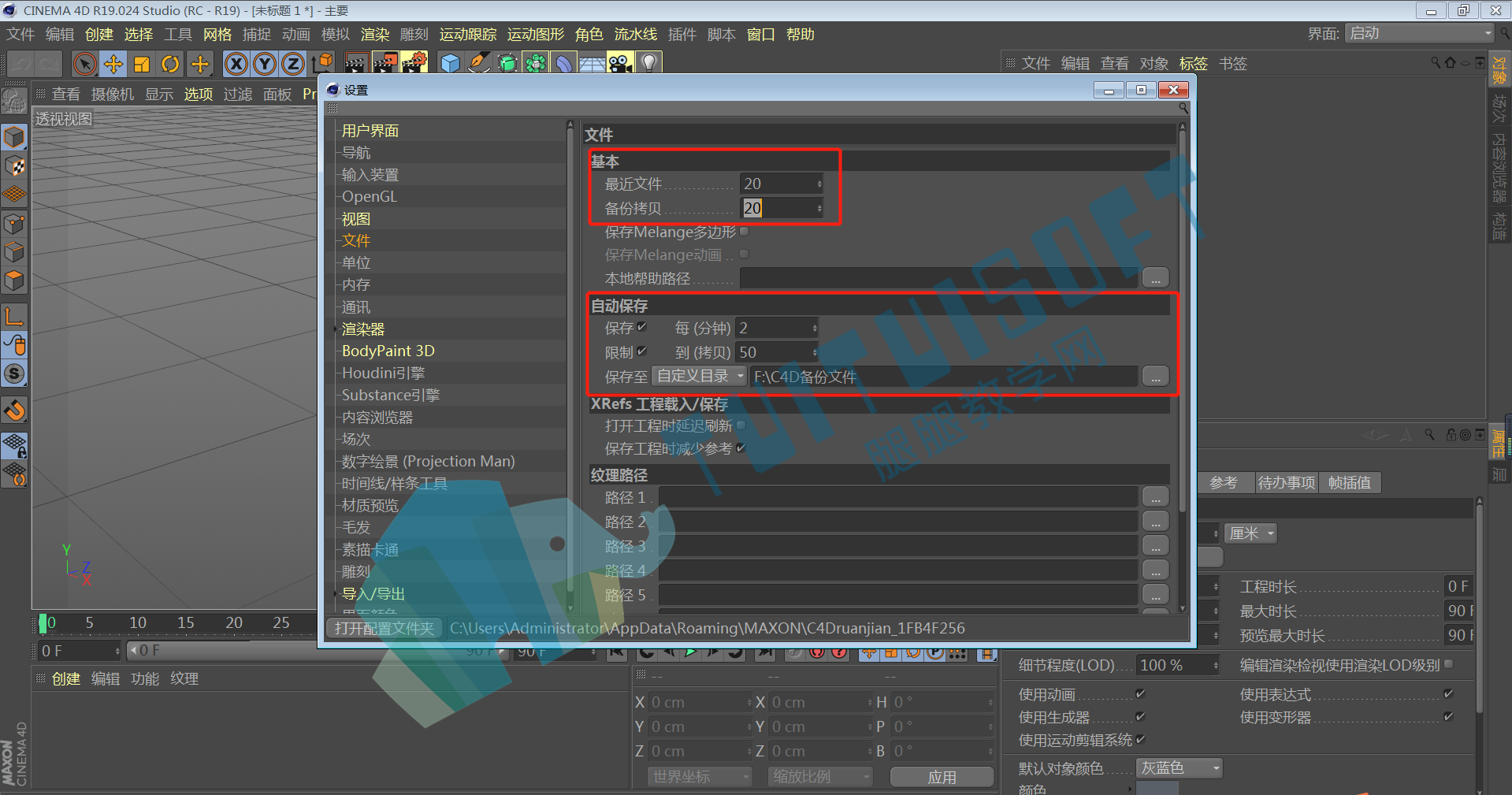Uncheck the 保存 autosave checkbox
Viewport: 1512px width, 795px height.
tap(641, 327)
